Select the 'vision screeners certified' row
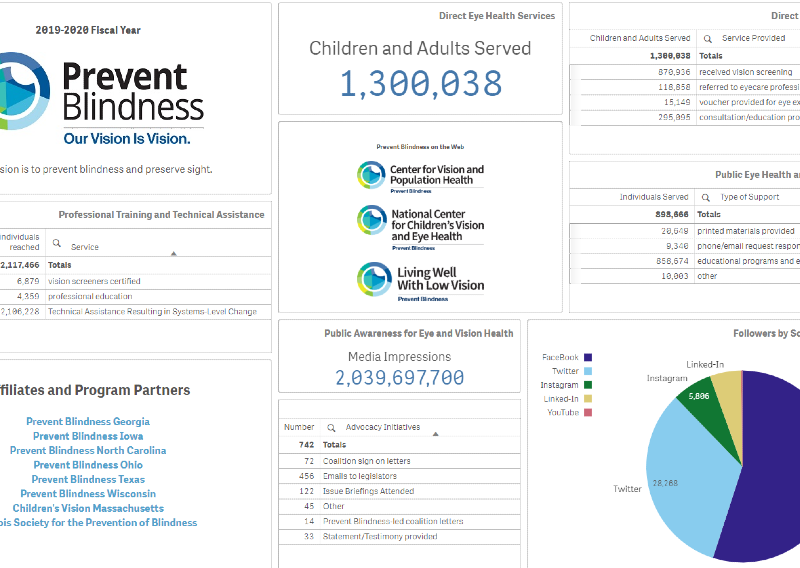The image size is (800, 568). pyautogui.click(x=135, y=281)
